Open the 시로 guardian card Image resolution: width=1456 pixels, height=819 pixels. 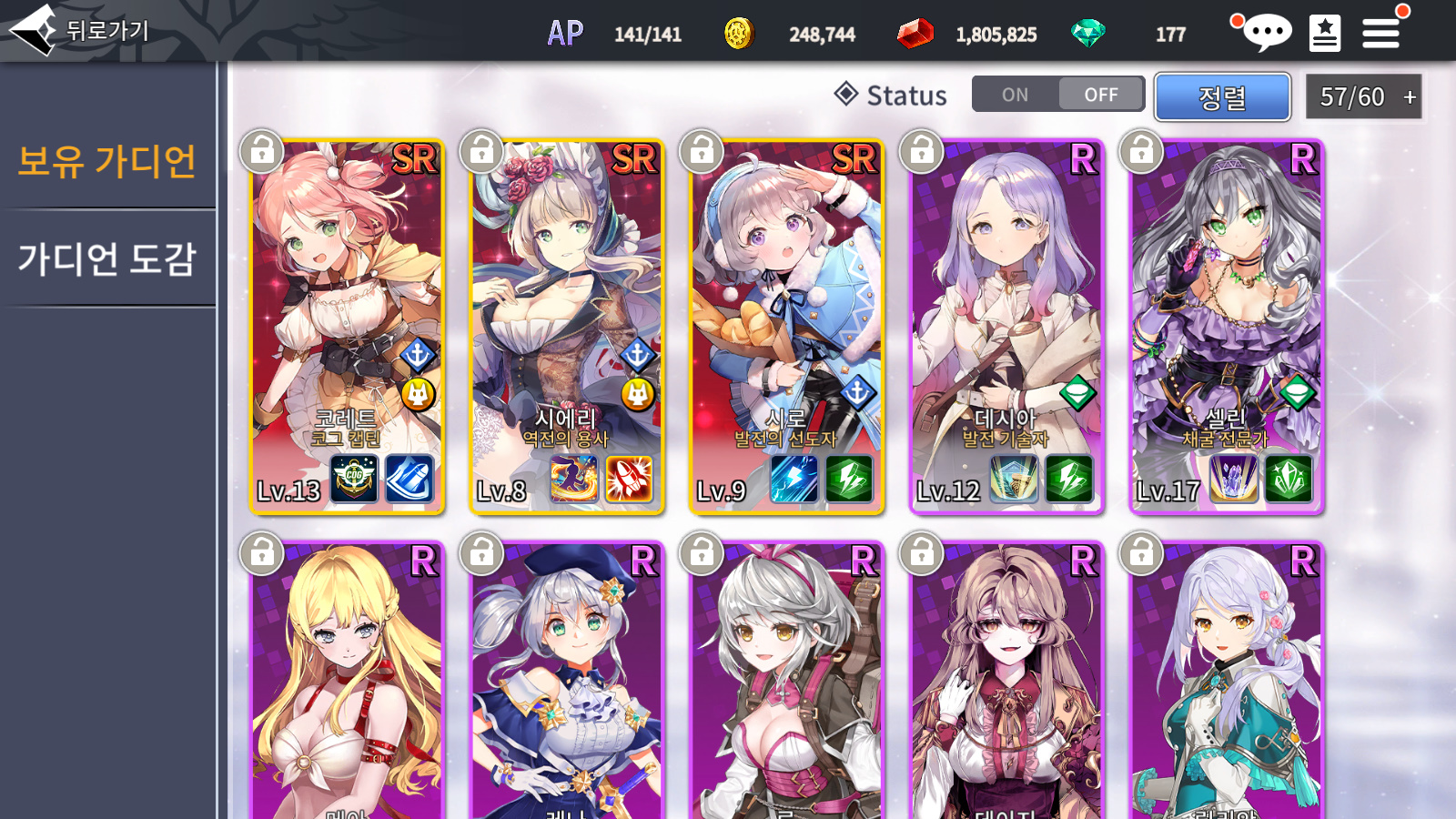(x=786, y=328)
